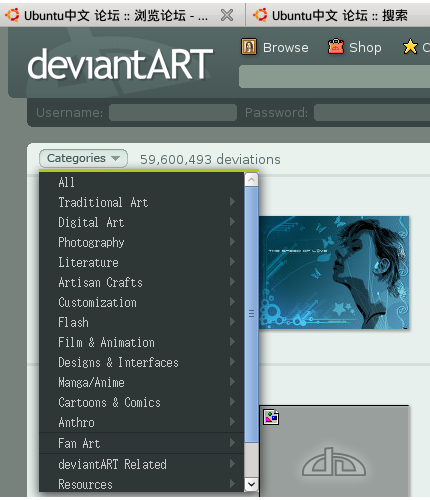Click the category list scroll up arrow

tap(251, 180)
